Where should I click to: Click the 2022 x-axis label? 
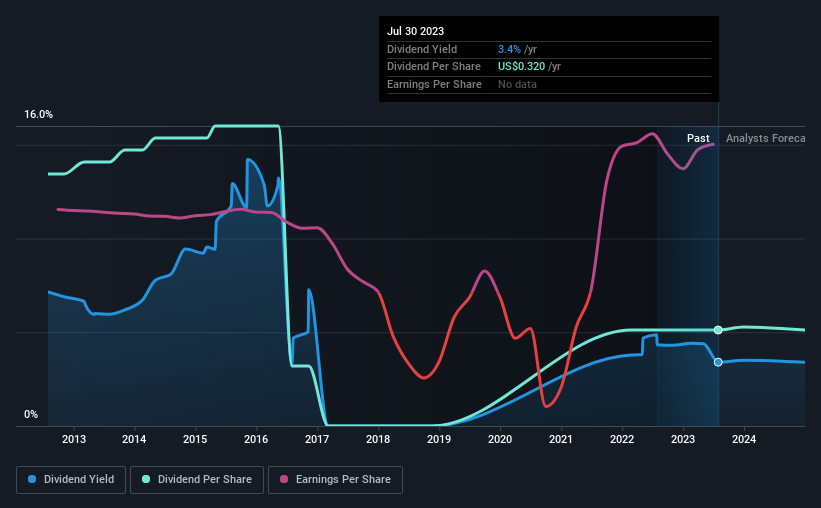click(622, 439)
